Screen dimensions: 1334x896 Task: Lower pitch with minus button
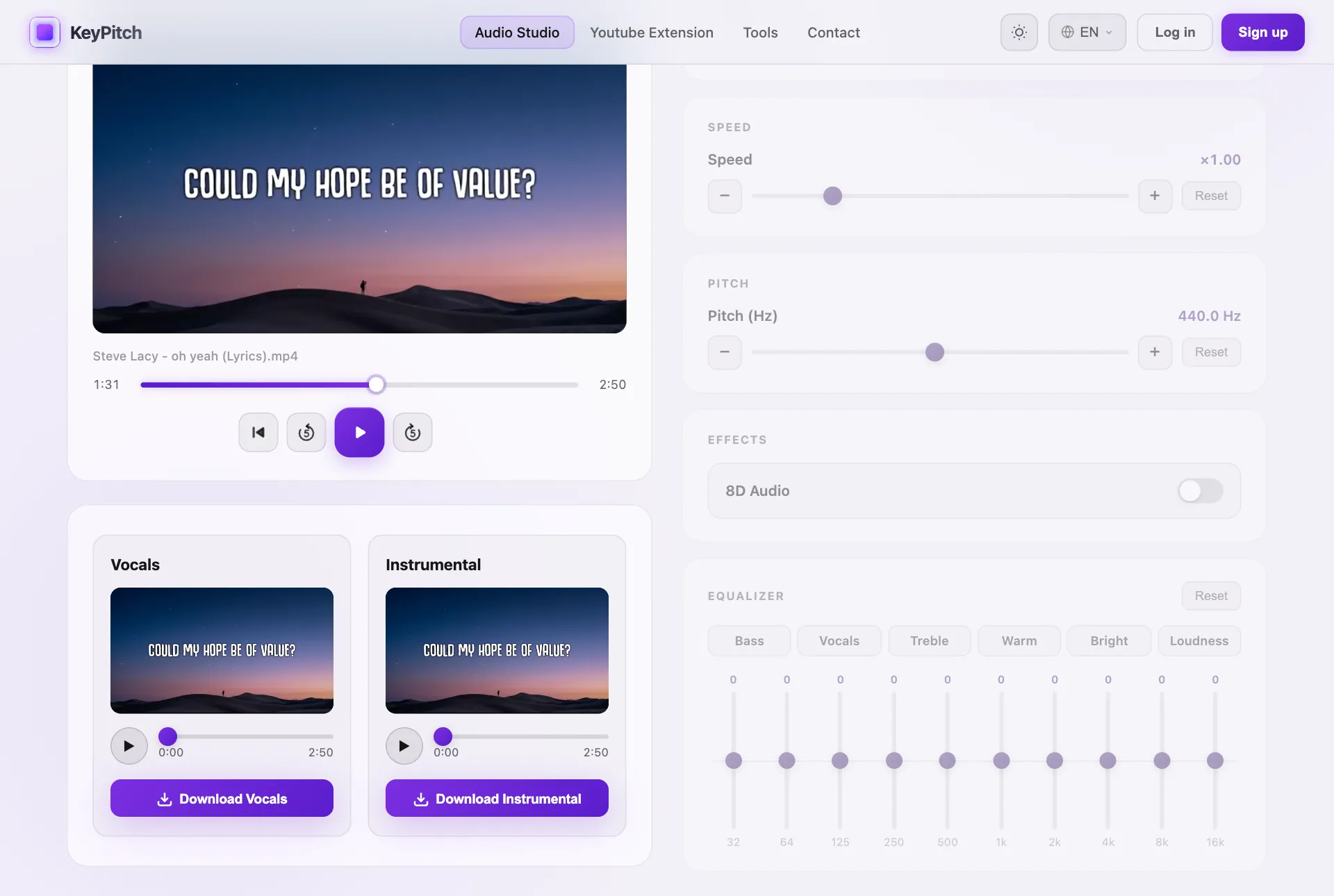(x=725, y=352)
